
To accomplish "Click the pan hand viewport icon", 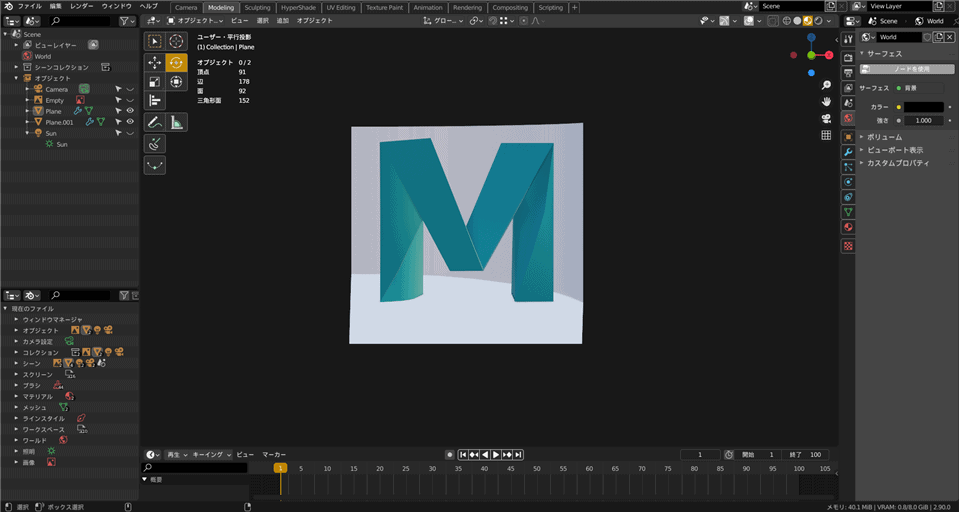I will [826, 102].
